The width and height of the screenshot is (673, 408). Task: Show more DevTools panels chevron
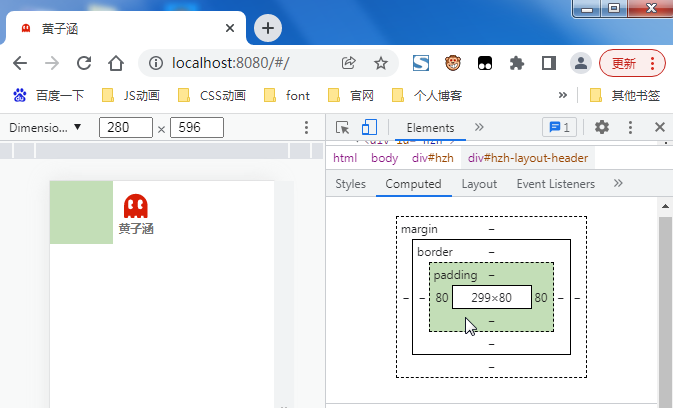coord(479,127)
